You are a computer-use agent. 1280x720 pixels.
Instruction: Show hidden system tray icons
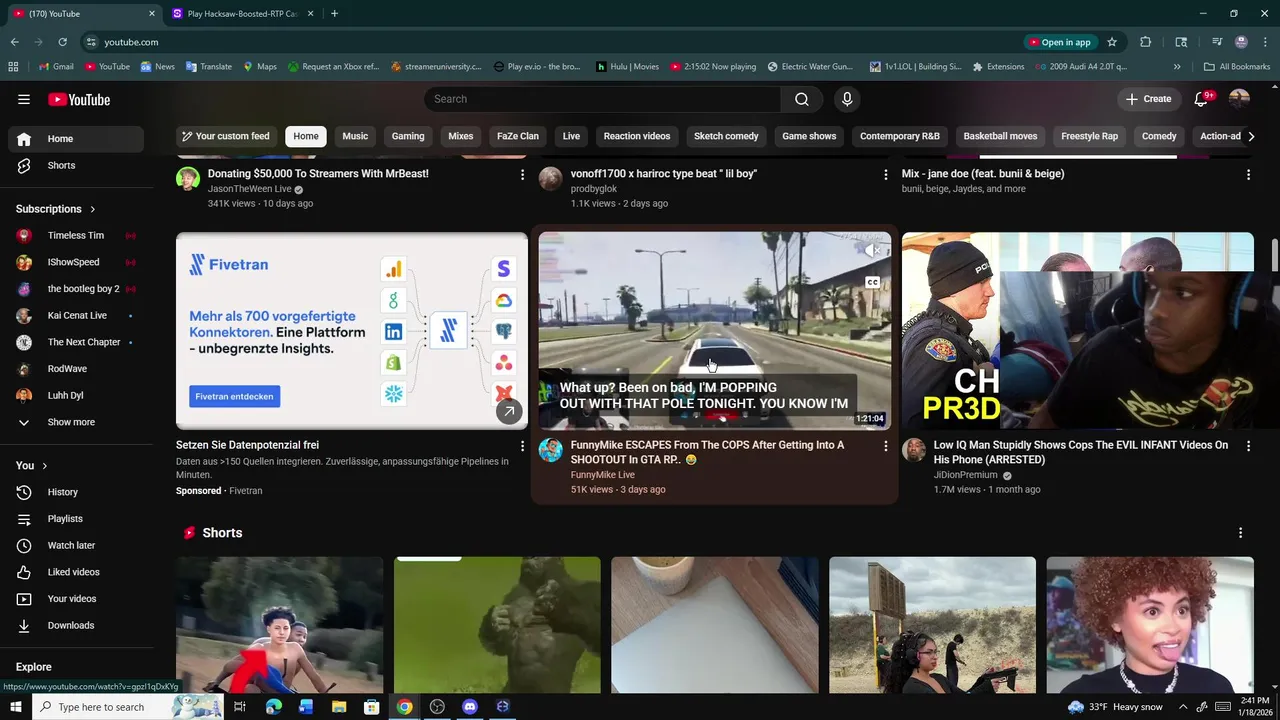pyautogui.click(x=1183, y=707)
